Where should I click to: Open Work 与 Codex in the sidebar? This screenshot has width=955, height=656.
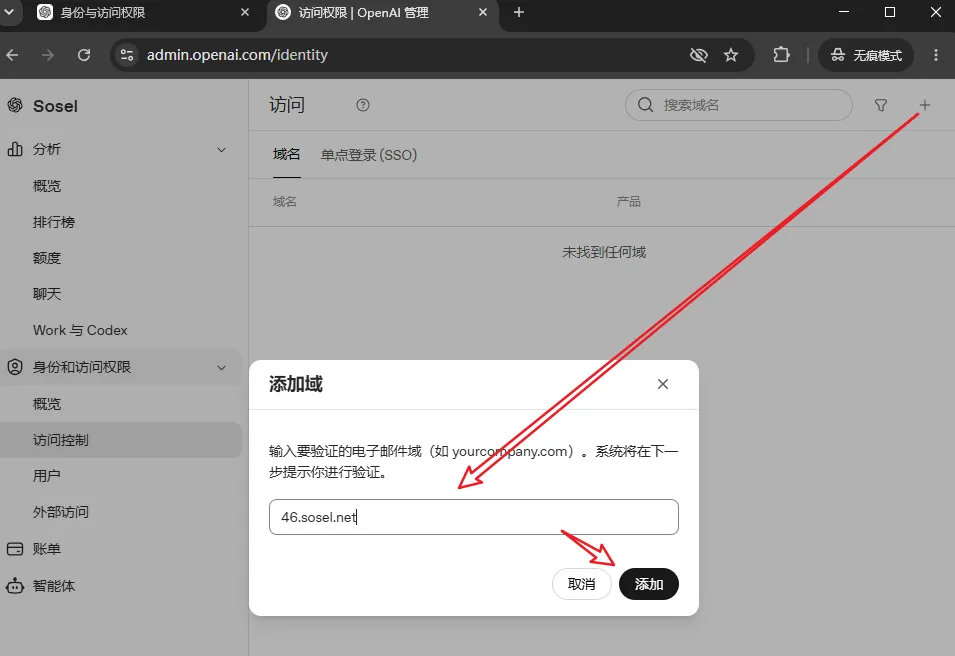click(x=80, y=330)
